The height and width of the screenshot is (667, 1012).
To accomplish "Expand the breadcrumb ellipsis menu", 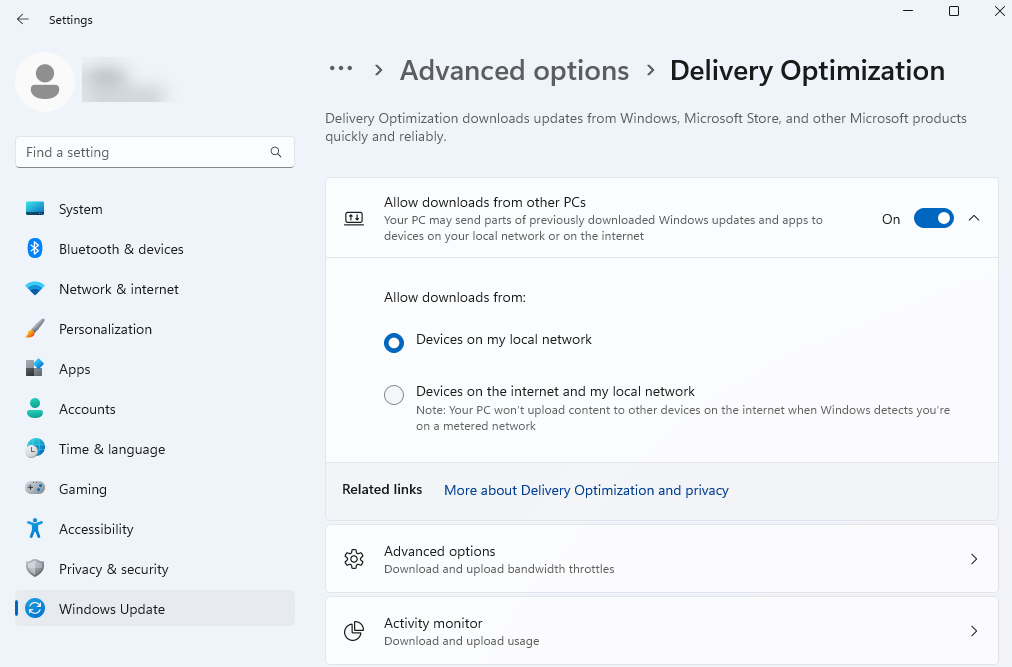I will 341,69.
